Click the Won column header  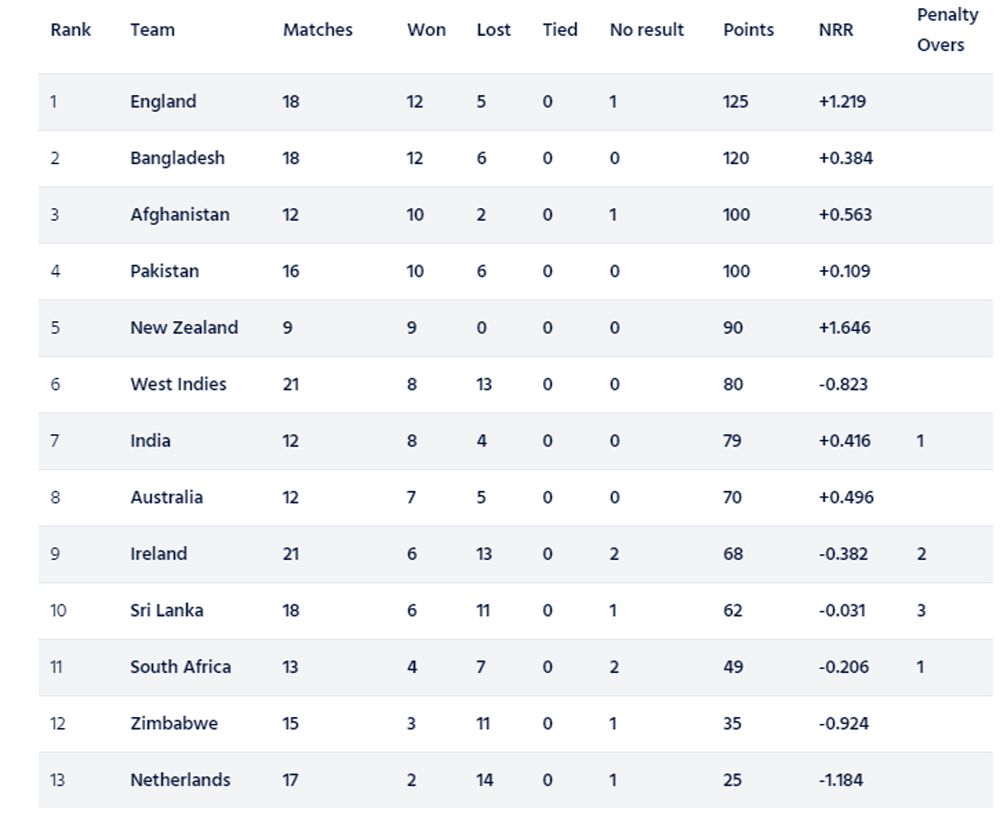tap(426, 30)
